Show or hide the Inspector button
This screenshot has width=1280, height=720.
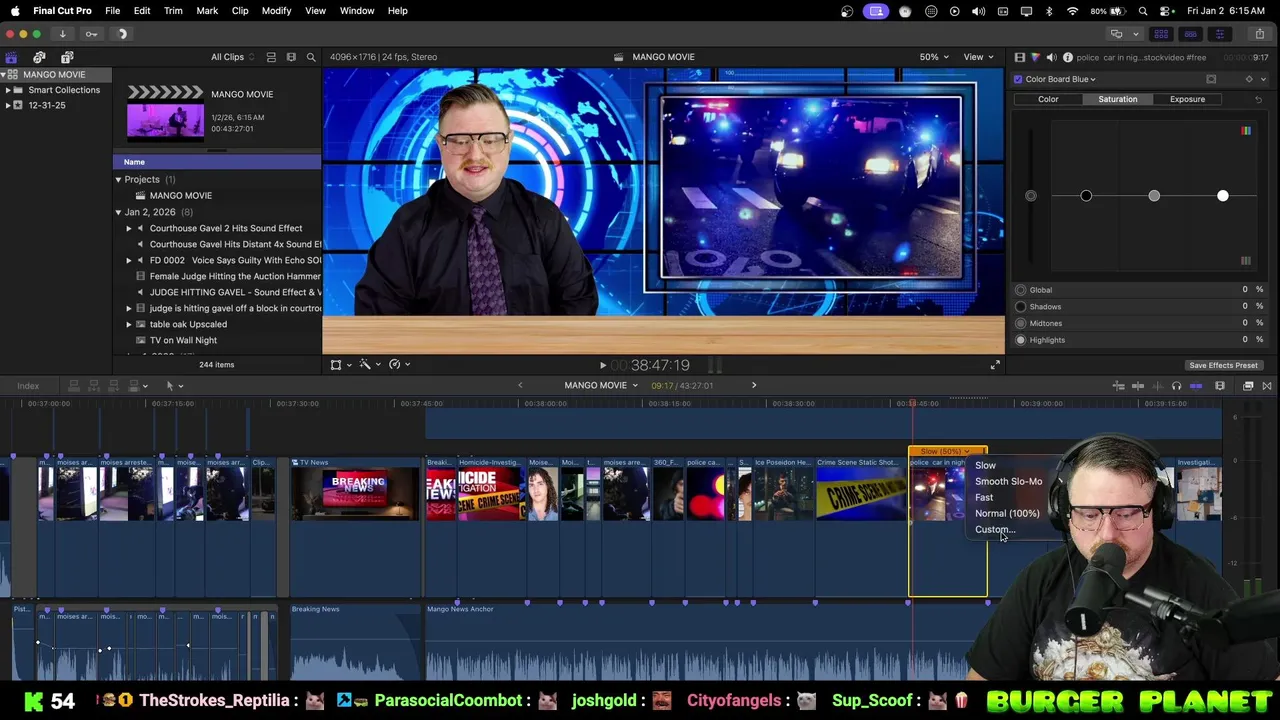pos(1219,34)
